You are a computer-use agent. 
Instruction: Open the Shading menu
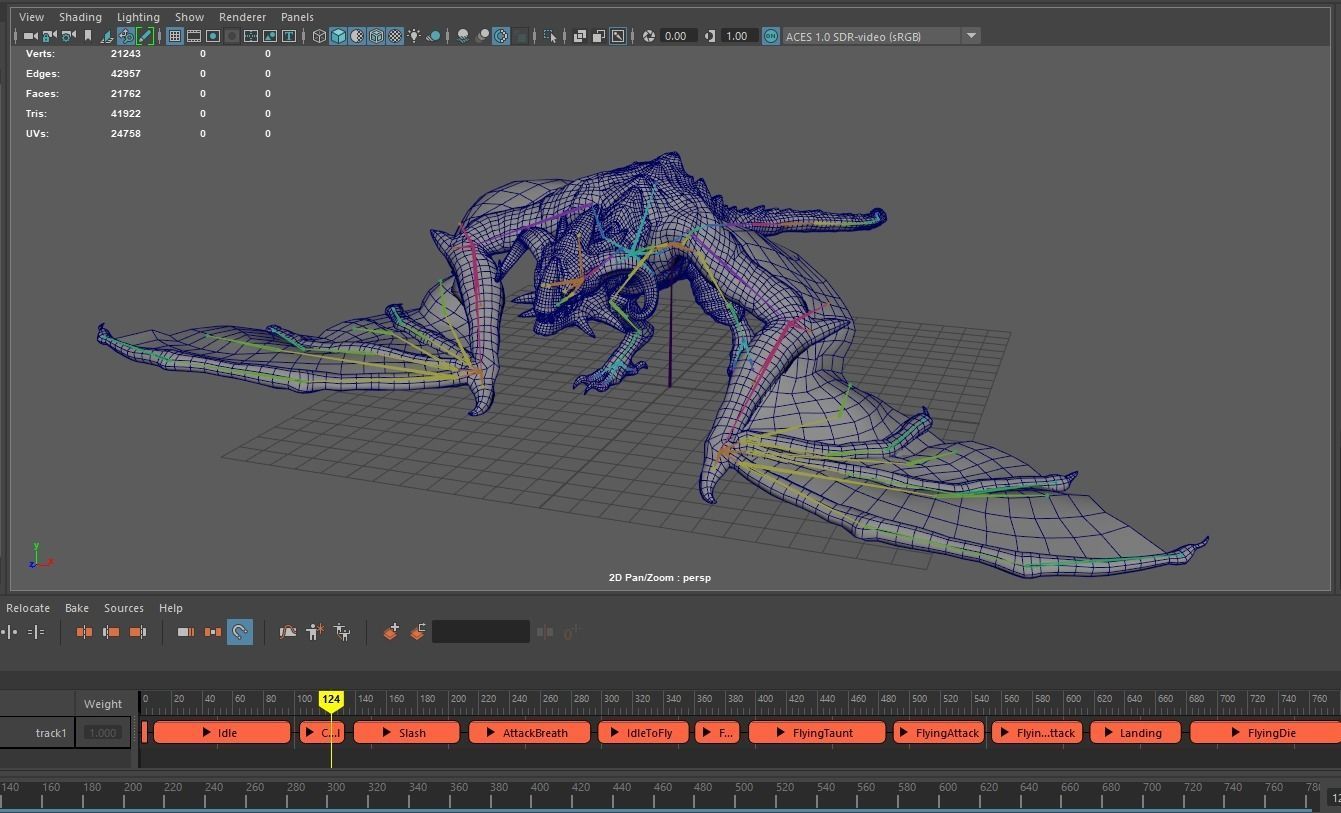80,17
